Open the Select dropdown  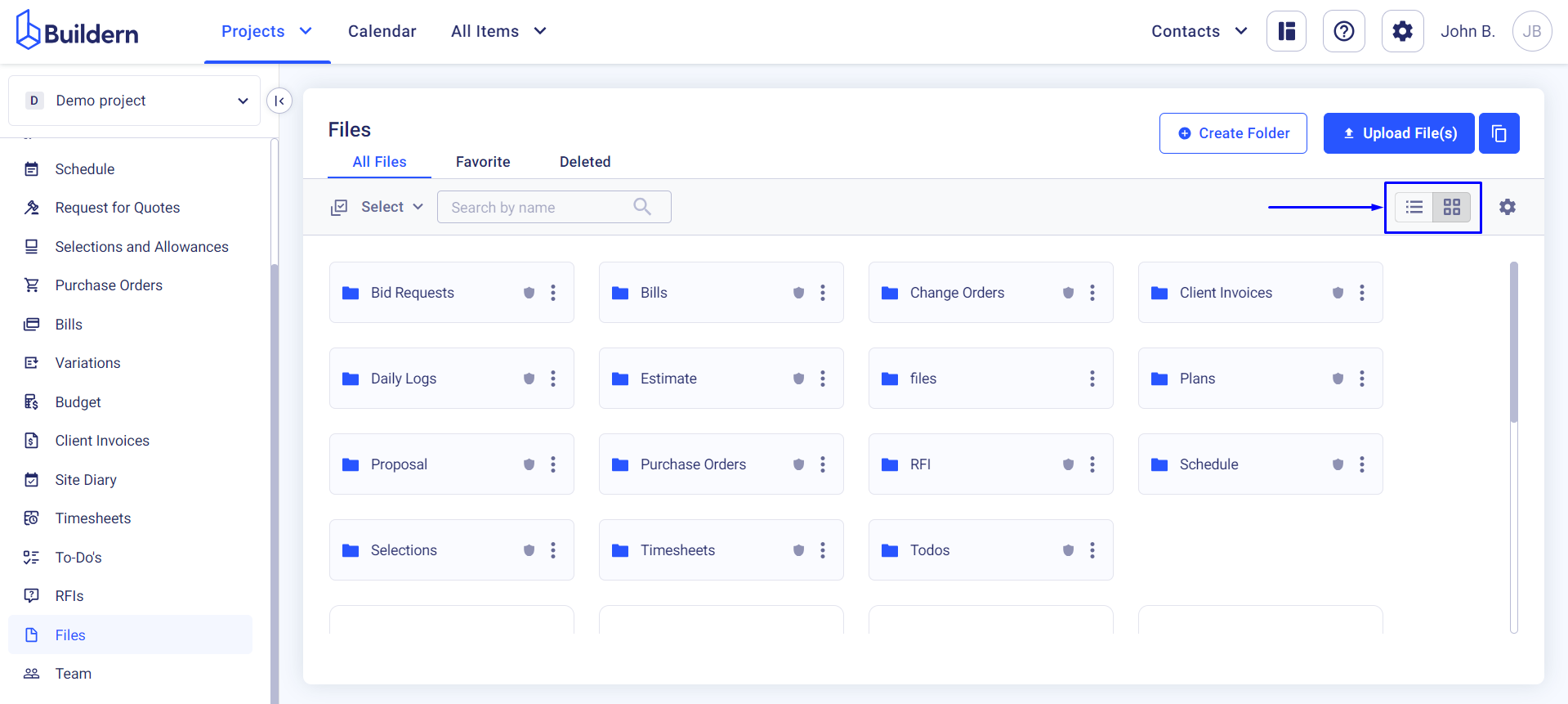tap(377, 207)
